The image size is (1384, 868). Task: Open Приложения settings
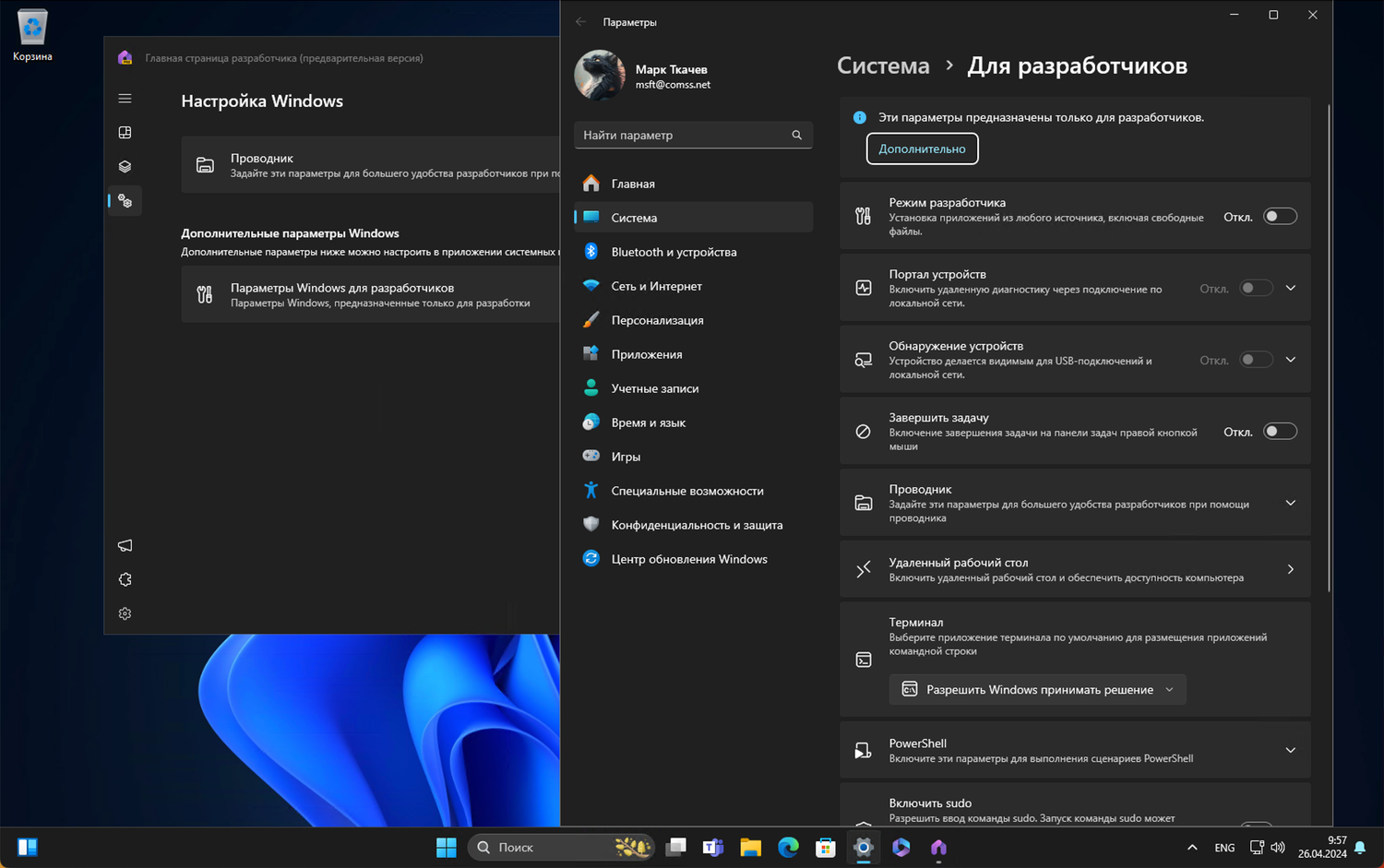click(x=693, y=354)
